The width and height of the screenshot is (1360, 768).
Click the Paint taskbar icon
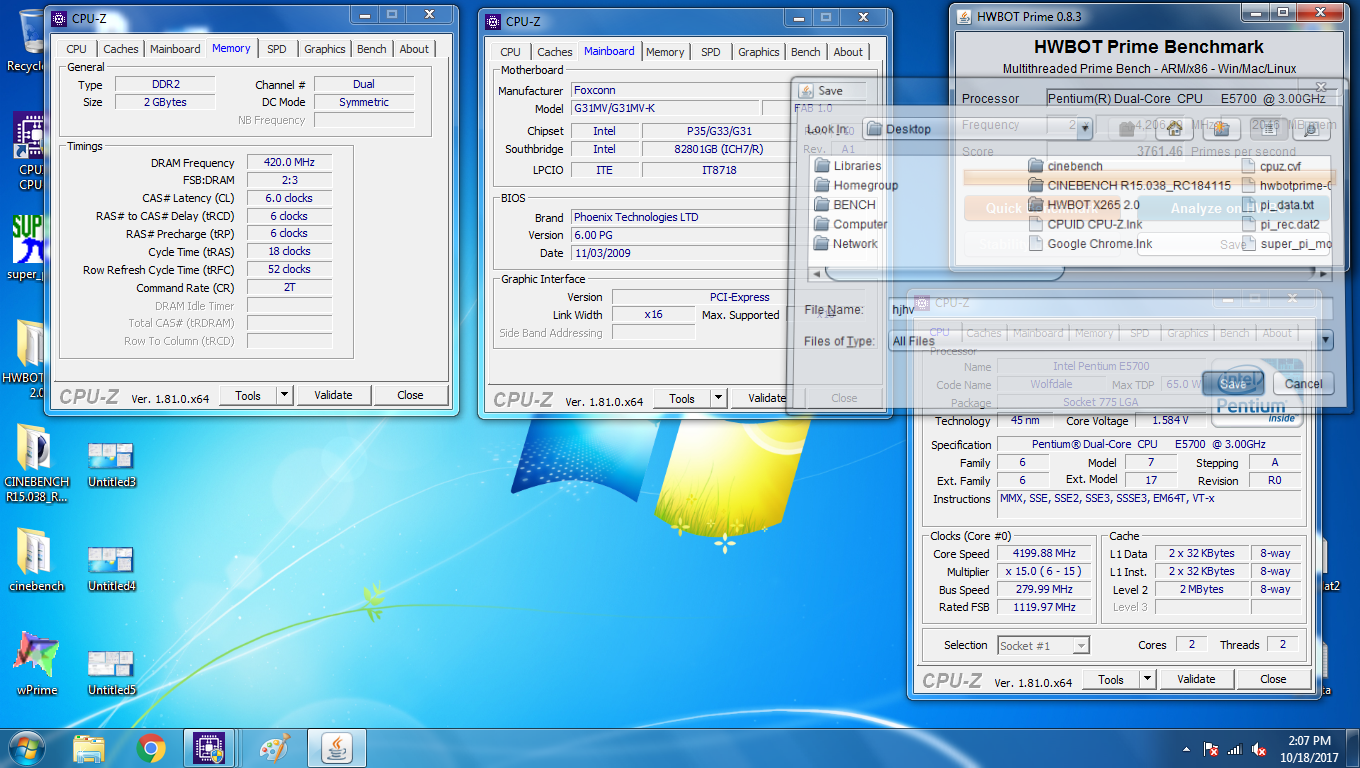tap(273, 748)
